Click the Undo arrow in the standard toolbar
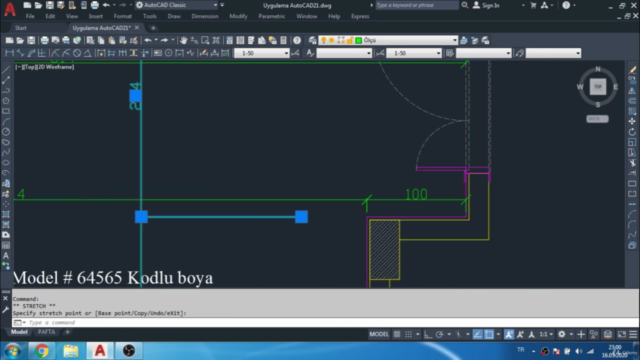 click(148, 40)
